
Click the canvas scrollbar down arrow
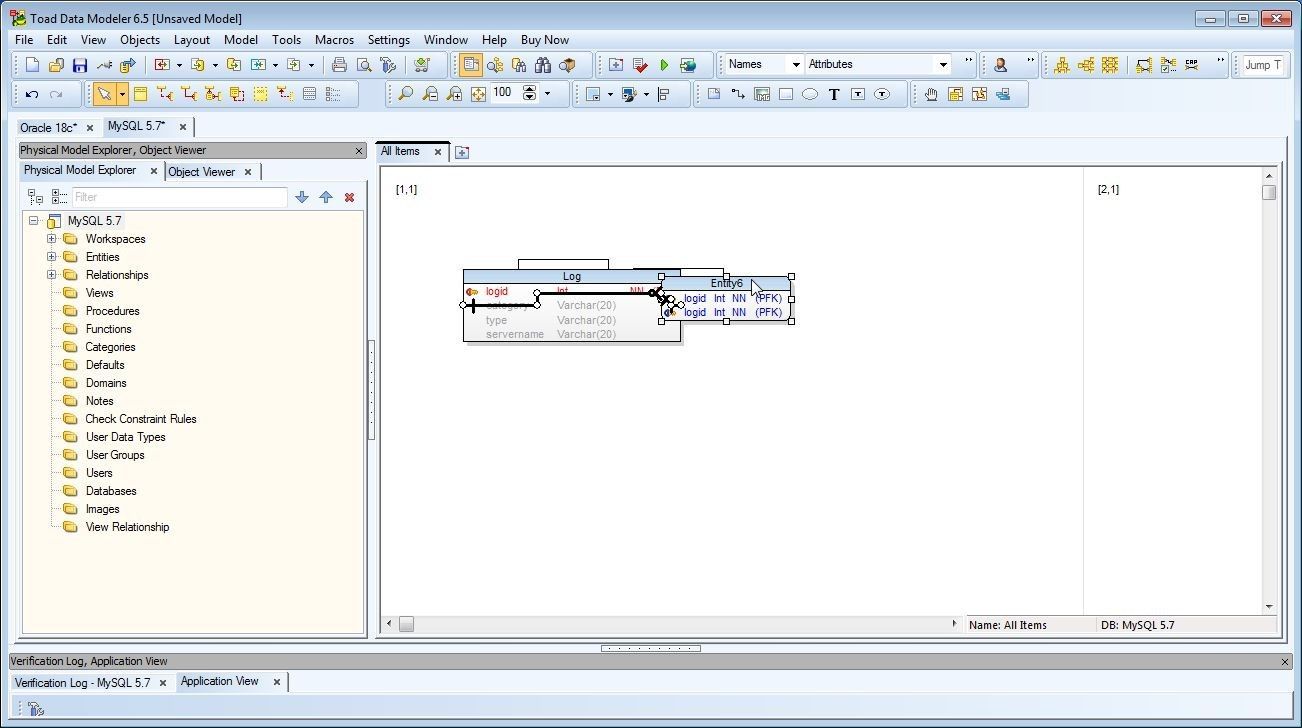pos(1269,607)
